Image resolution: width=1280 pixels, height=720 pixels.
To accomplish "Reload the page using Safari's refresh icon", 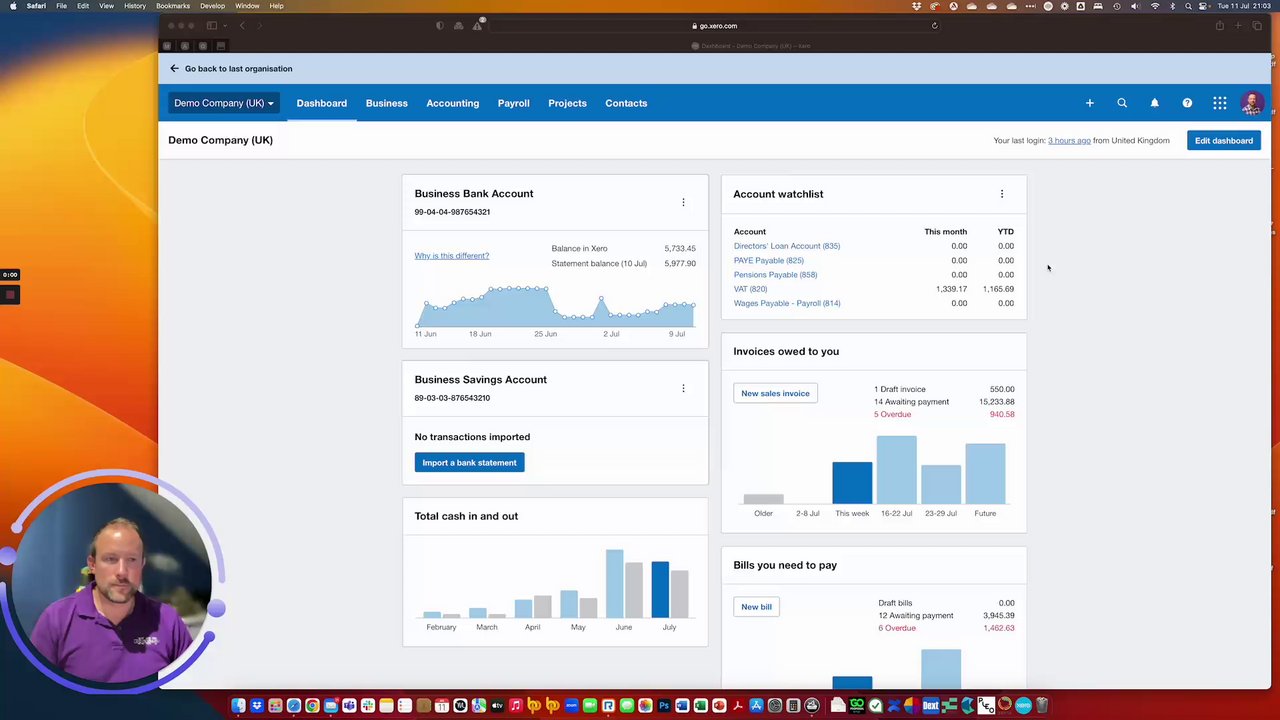I will click(x=935, y=26).
